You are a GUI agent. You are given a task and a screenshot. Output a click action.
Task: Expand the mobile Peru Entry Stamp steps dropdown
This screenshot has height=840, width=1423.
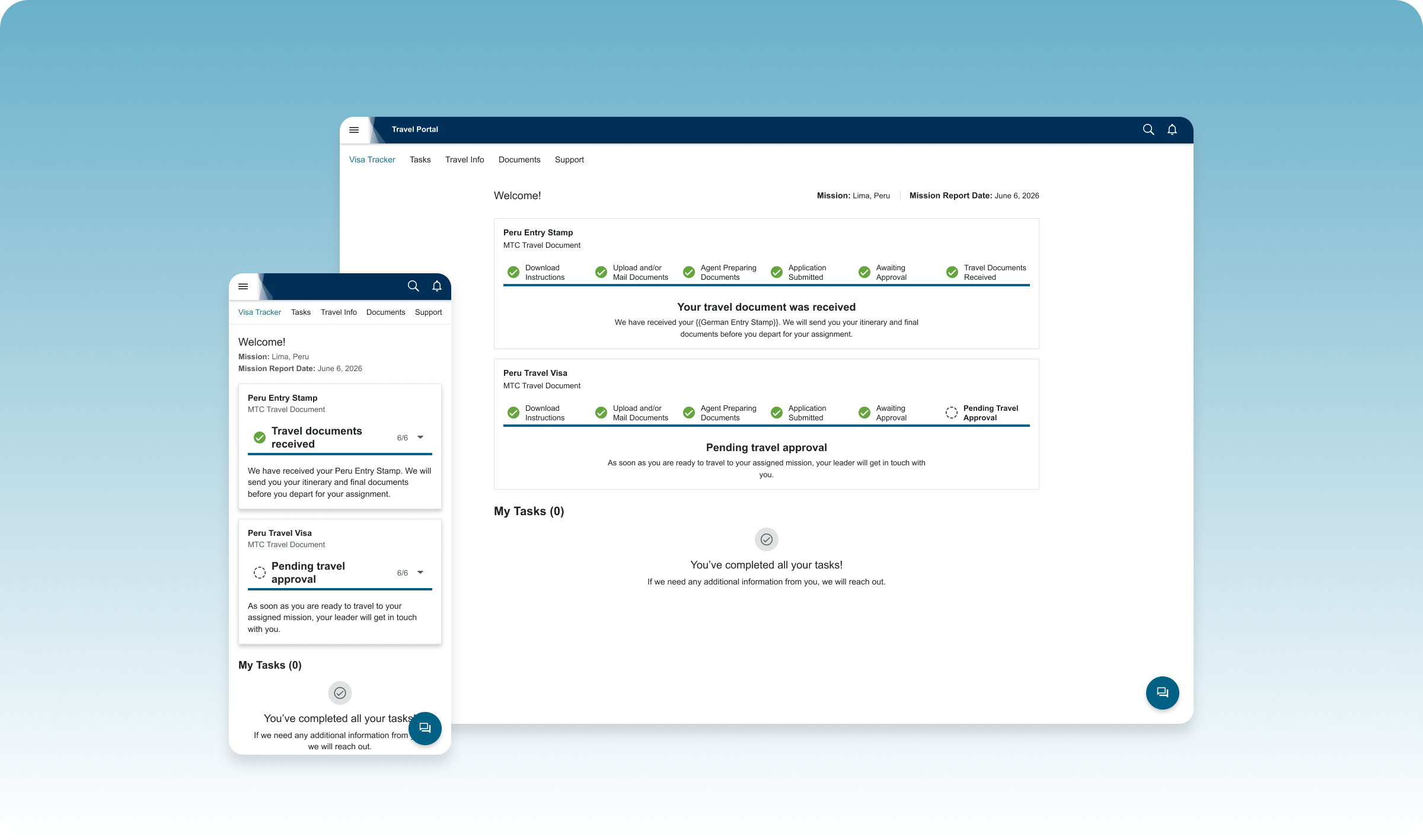click(x=420, y=437)
